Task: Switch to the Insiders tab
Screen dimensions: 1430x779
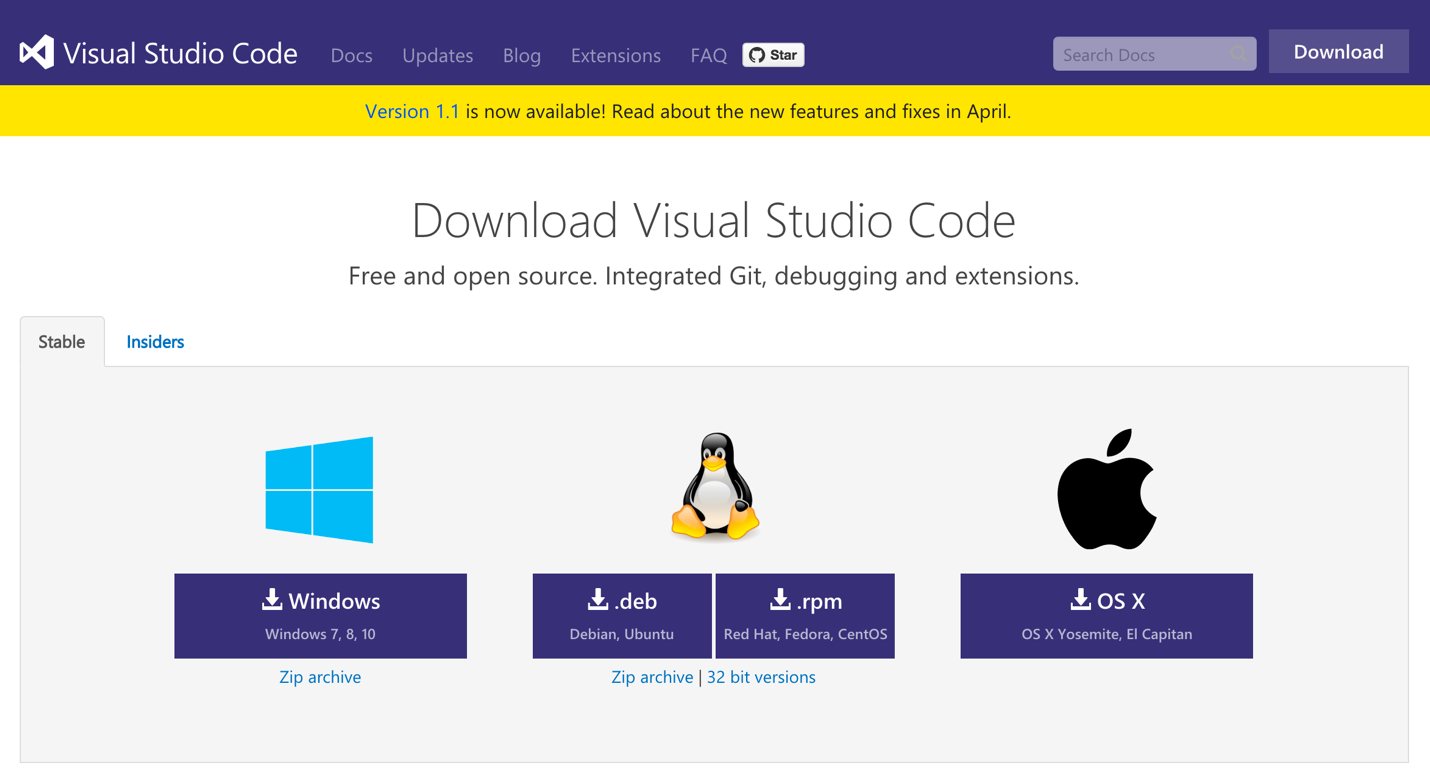Action: (155, 342)
